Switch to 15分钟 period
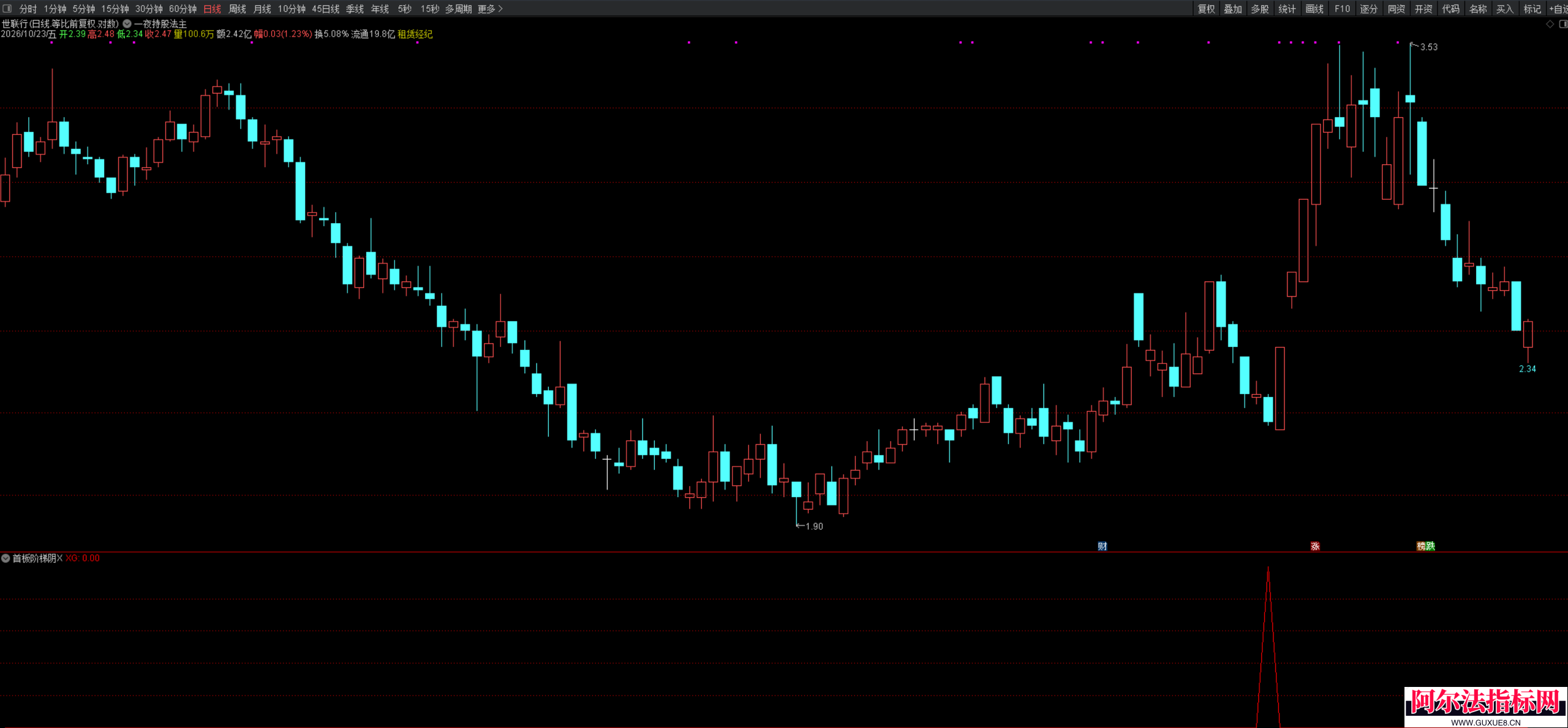 115,9
